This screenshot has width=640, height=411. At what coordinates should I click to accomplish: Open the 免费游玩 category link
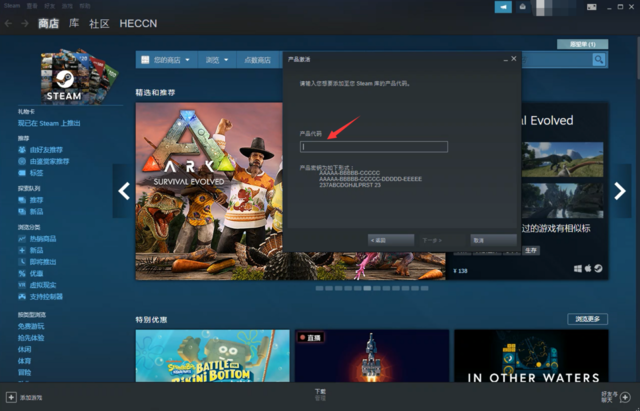tap(31, 326)
